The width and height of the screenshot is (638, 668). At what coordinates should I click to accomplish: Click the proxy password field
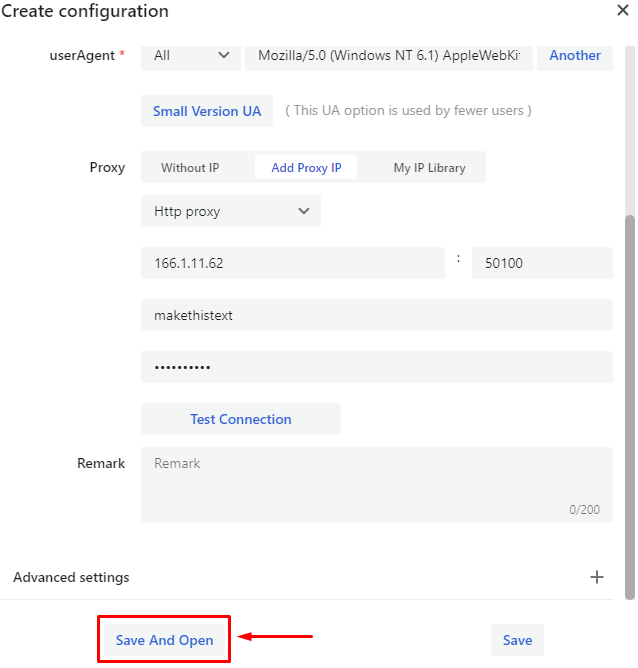click(376, 367)
